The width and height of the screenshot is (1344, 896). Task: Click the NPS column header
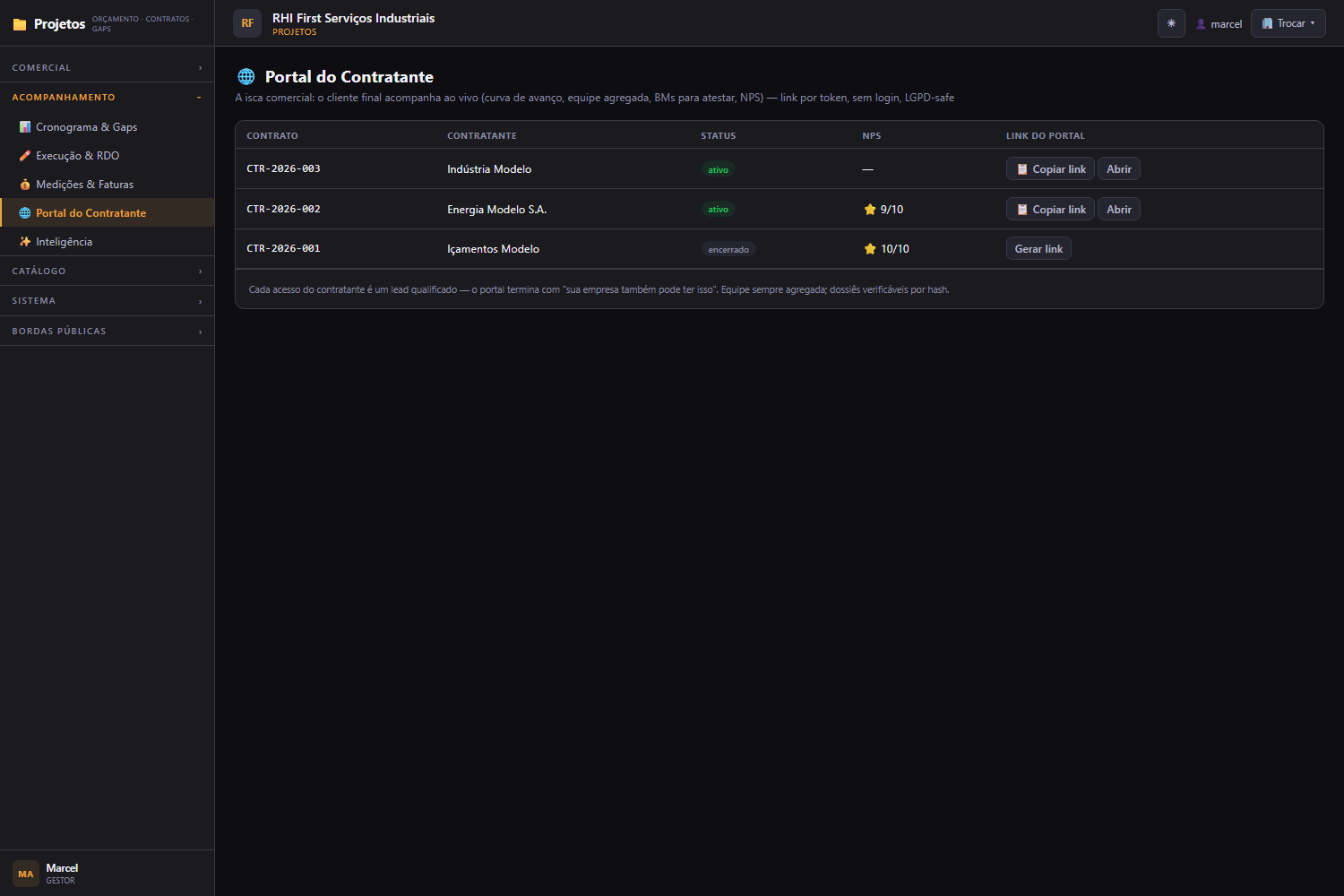(872, 136)
